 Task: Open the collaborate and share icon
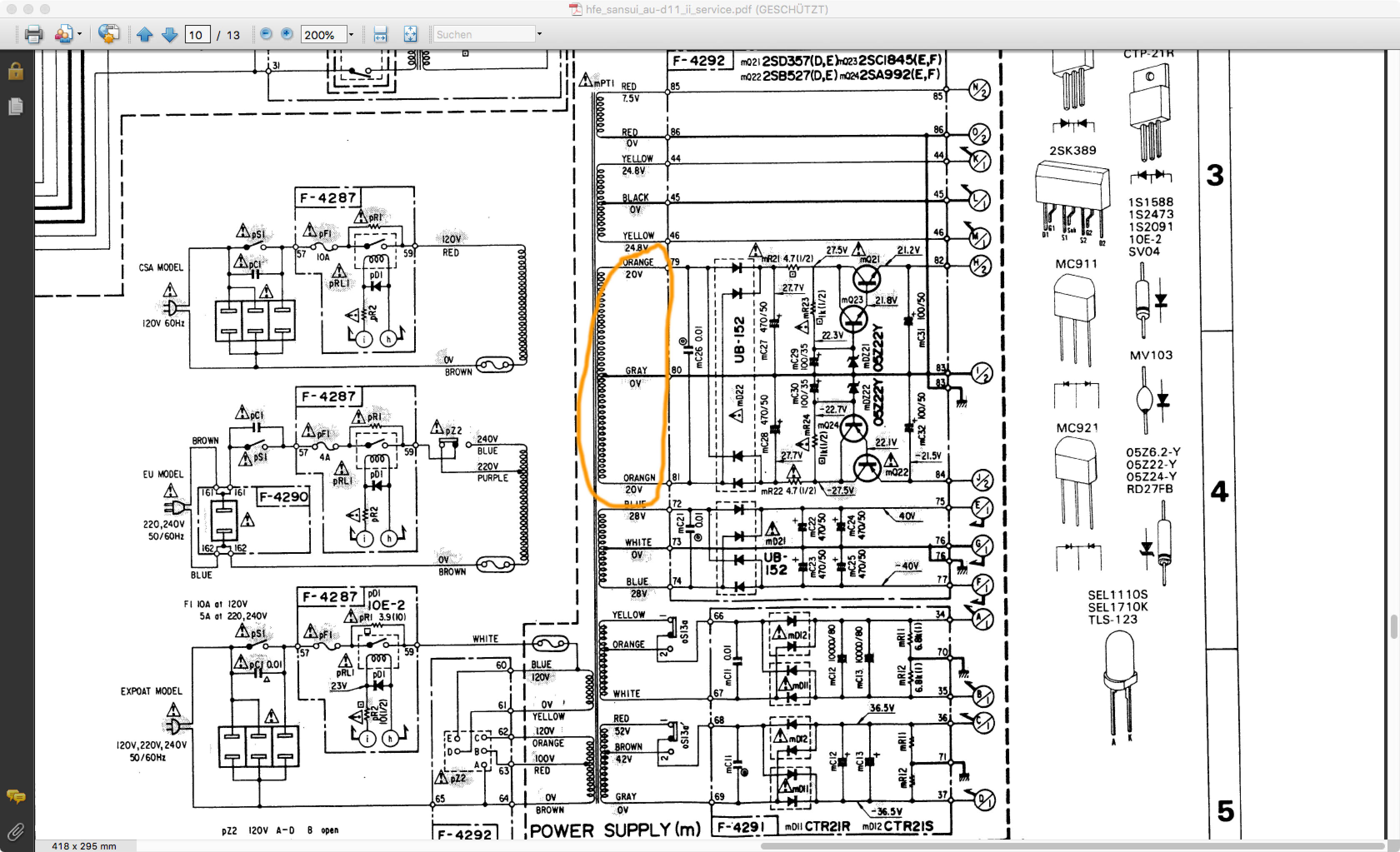pyautogui.click(x=64, y=35)
